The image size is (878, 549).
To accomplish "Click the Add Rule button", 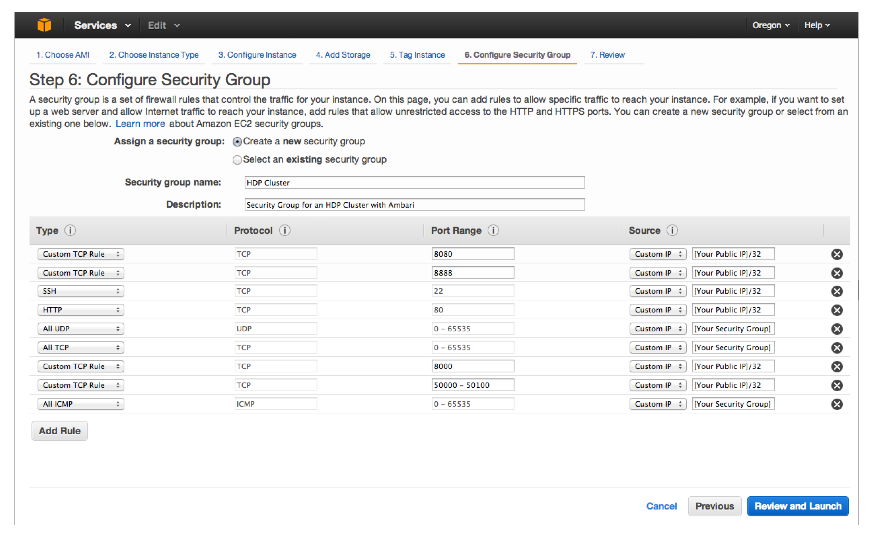I will 59,431.
